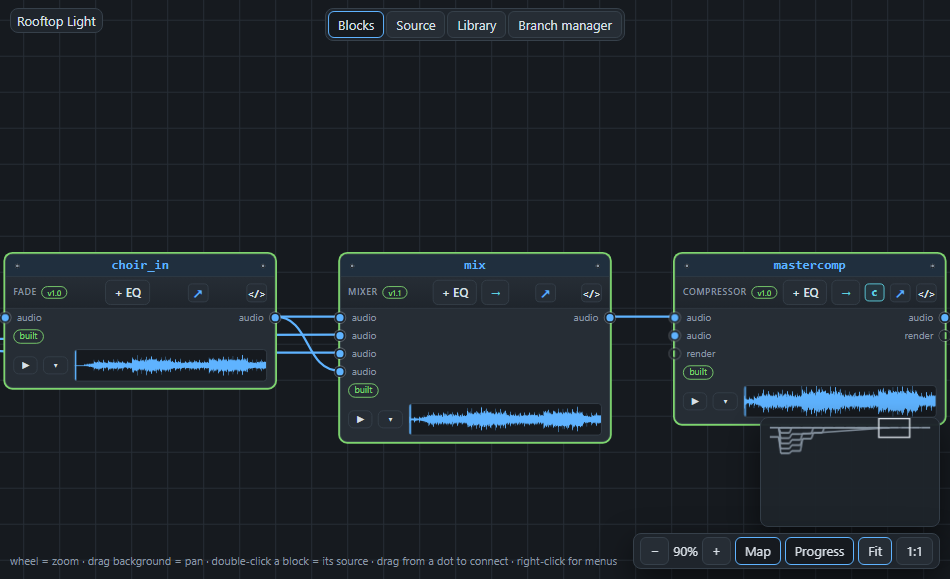Click the left corner dot of mix header

tap(352, 266)
